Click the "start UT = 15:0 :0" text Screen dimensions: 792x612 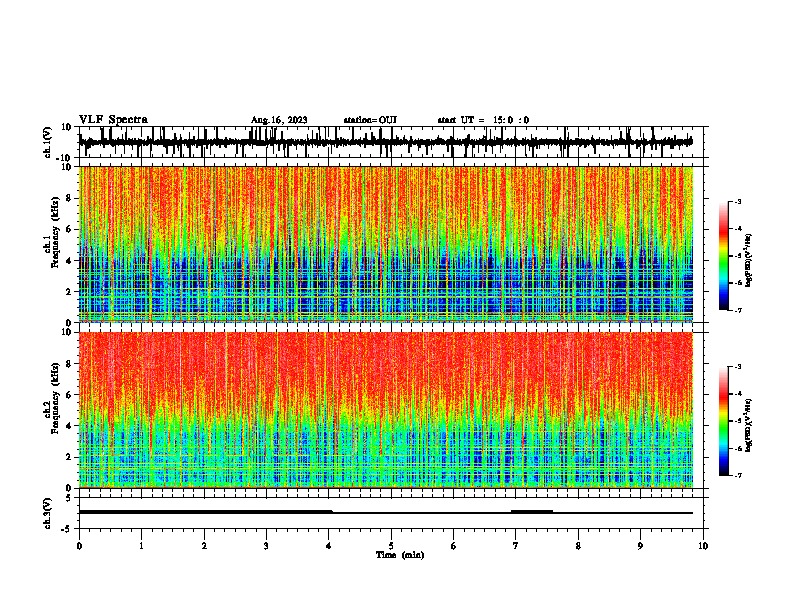click(483, 120)
